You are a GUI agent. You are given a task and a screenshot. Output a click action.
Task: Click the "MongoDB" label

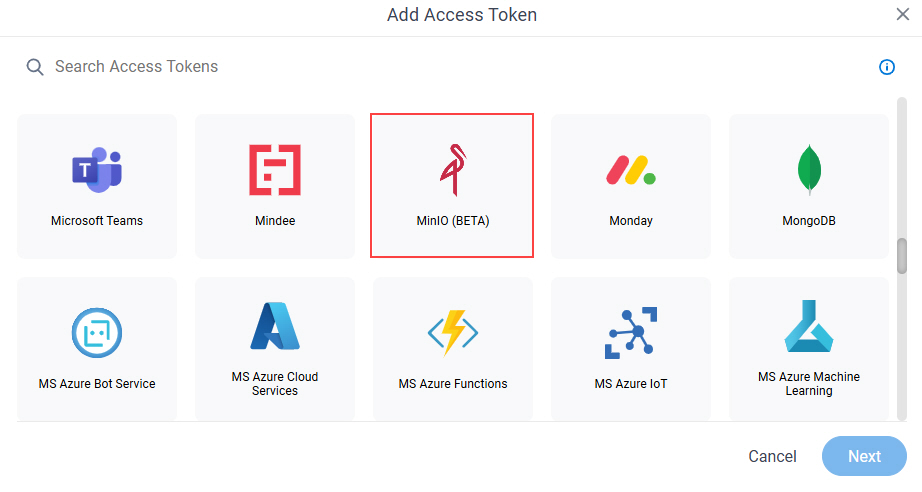pyautogui.click(x=809, y=221)
